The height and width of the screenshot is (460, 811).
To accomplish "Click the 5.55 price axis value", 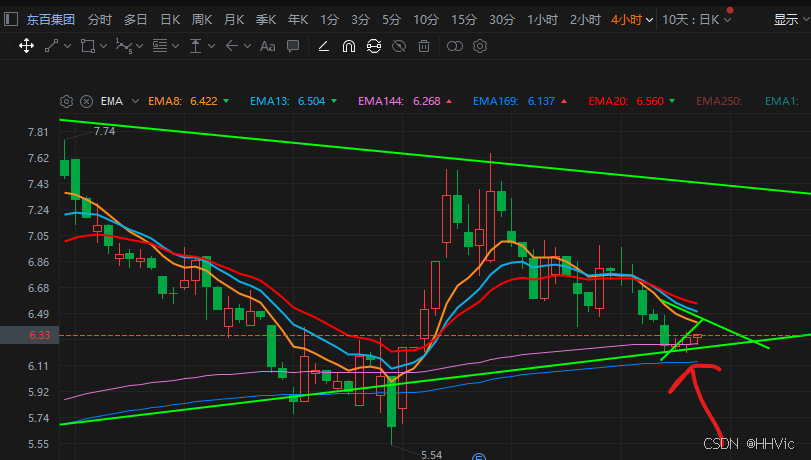I will pyautogui.click(x=38, y=444).
